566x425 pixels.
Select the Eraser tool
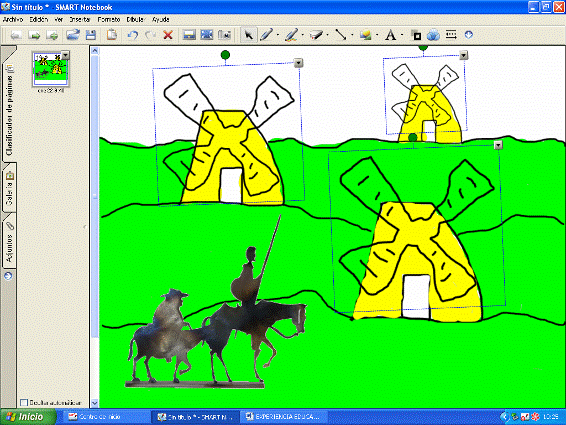315,35
